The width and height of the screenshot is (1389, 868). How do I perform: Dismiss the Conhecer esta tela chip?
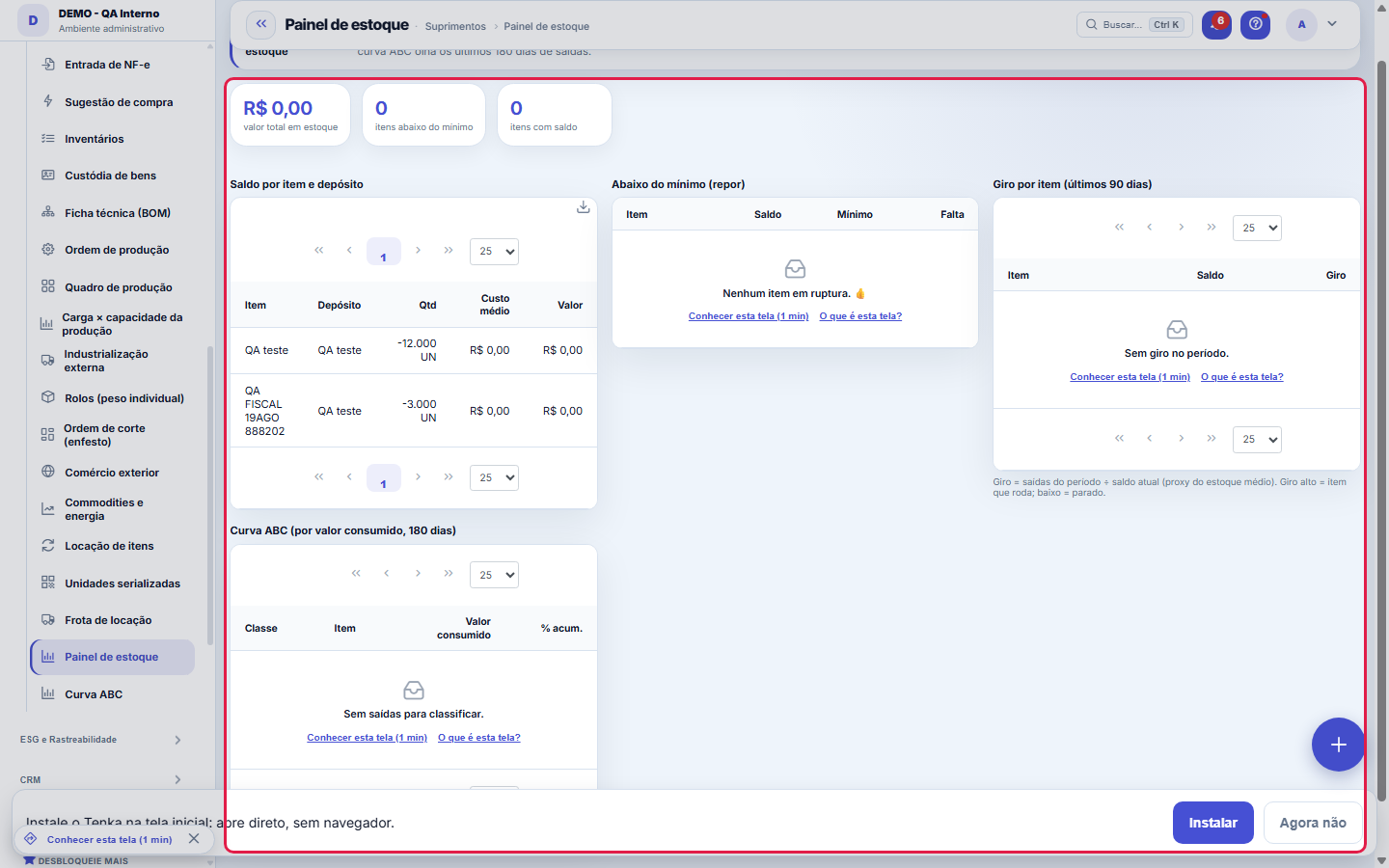(194, 839)
